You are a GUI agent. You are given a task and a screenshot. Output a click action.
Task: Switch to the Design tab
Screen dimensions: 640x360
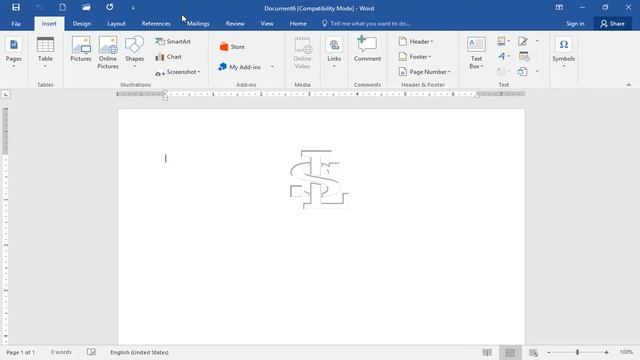pos(82,24)
